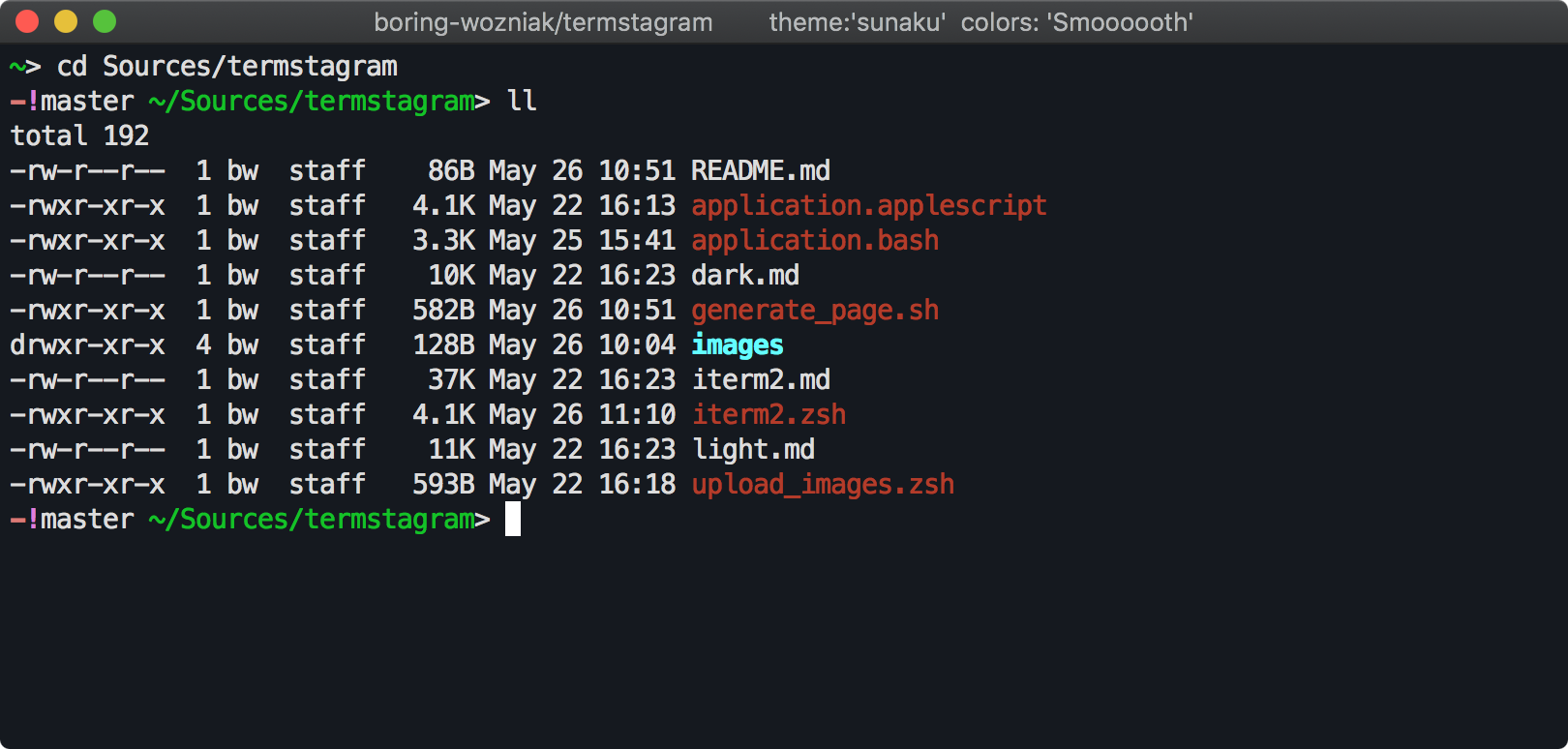Viewport: 1568px width, 749px height.
Task: Click the 'total 192' output line
Action: tap(79, 136)
